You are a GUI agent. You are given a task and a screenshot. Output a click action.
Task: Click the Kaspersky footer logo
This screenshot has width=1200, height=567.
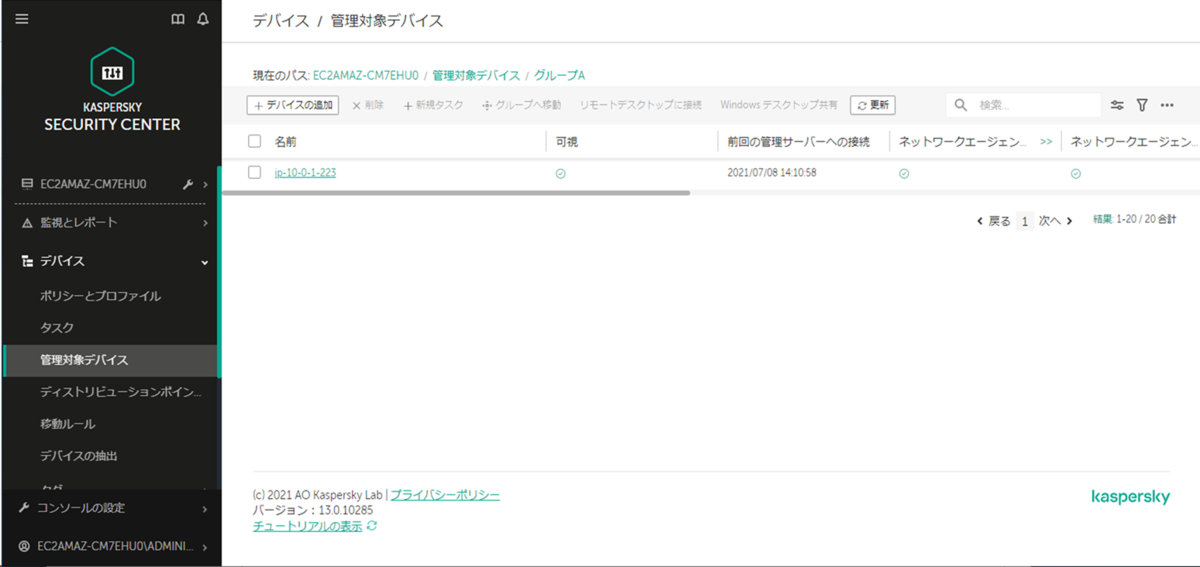[1130, 497]
